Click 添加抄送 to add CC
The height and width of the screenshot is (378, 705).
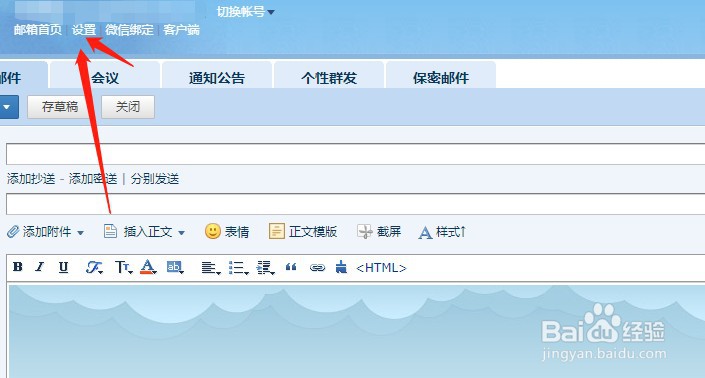point(31,179)
